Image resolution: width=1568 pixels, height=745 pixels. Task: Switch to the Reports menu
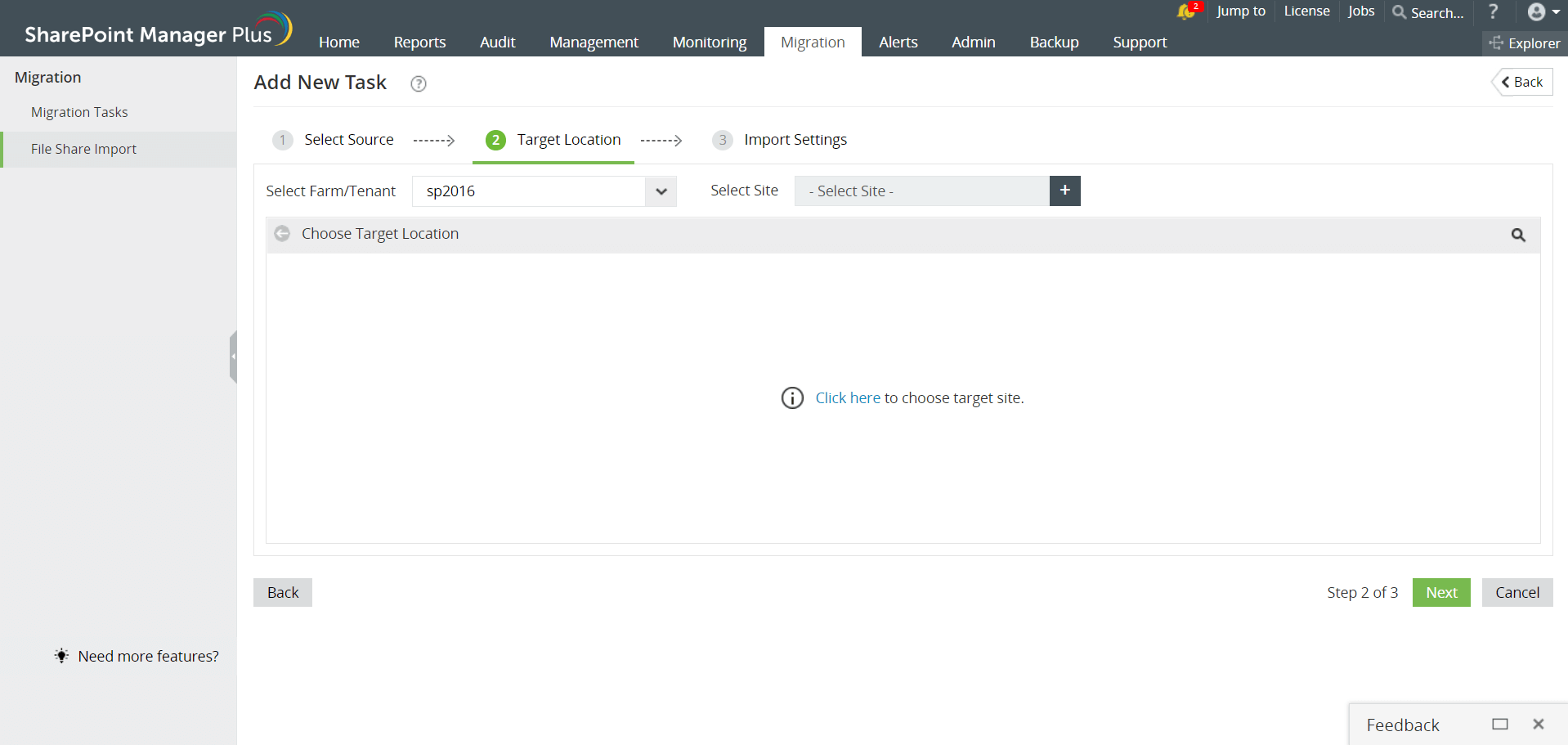click(419, 42)
